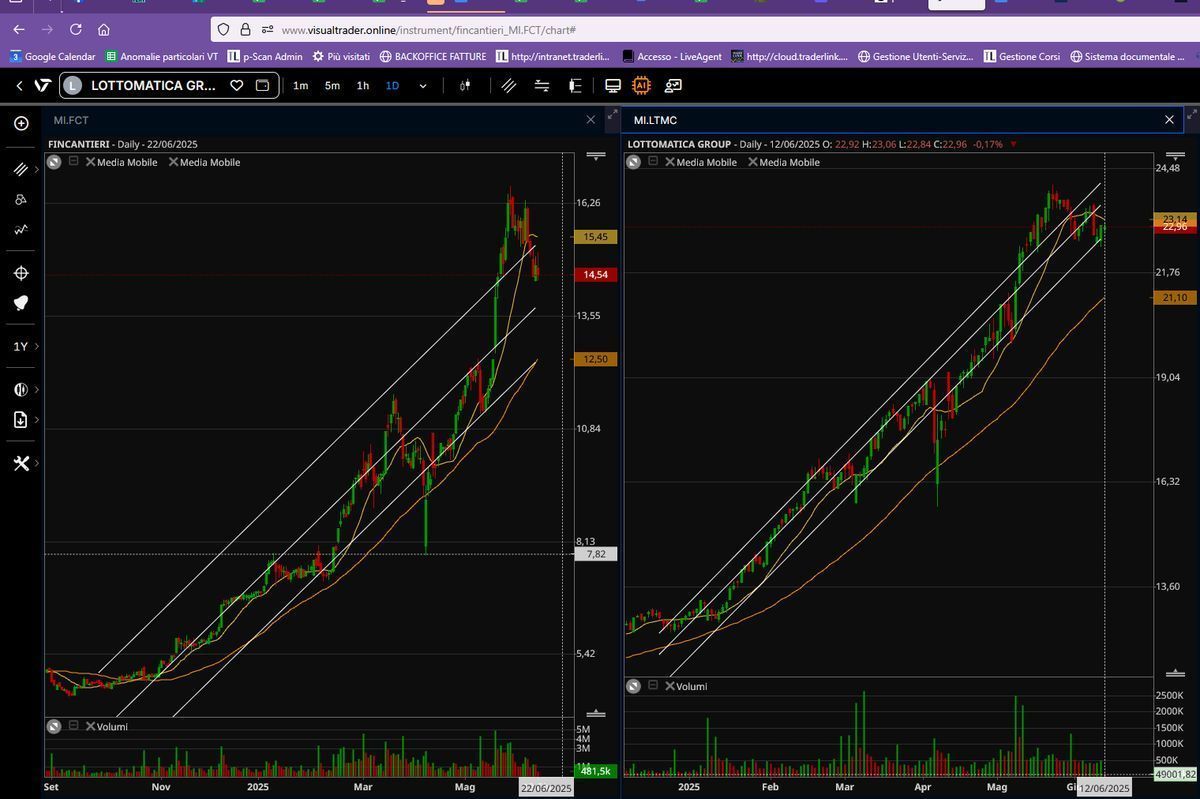This screenshot has height=799, width=1200.
Task: Collapse the Fincantieri Volumi legend
Action: coord(73,725)
